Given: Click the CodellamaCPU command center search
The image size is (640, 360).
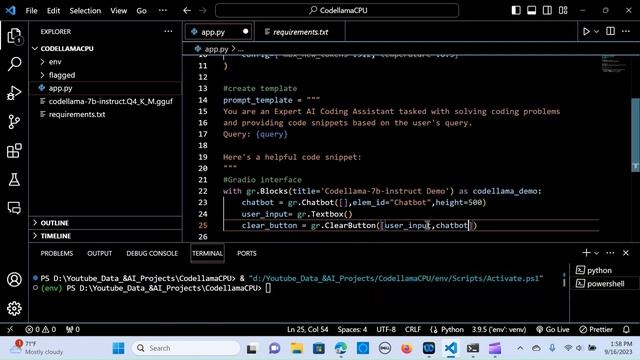Looking at the screenshot, I should [337, 10].
